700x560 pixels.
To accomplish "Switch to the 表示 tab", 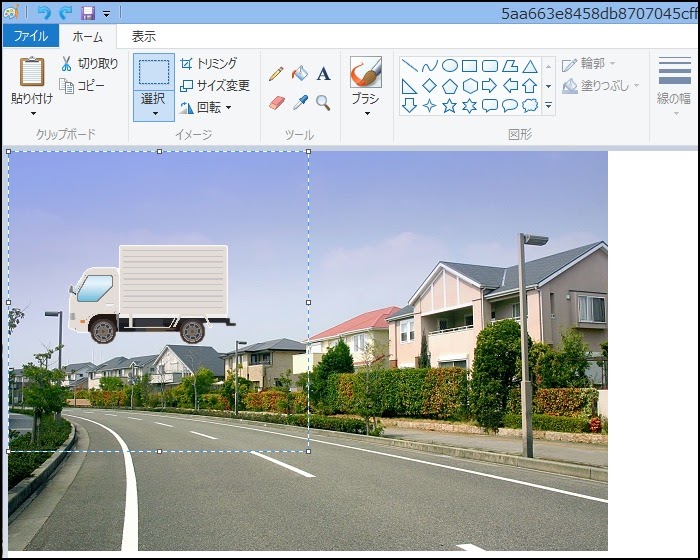I will tap(144, 37).
